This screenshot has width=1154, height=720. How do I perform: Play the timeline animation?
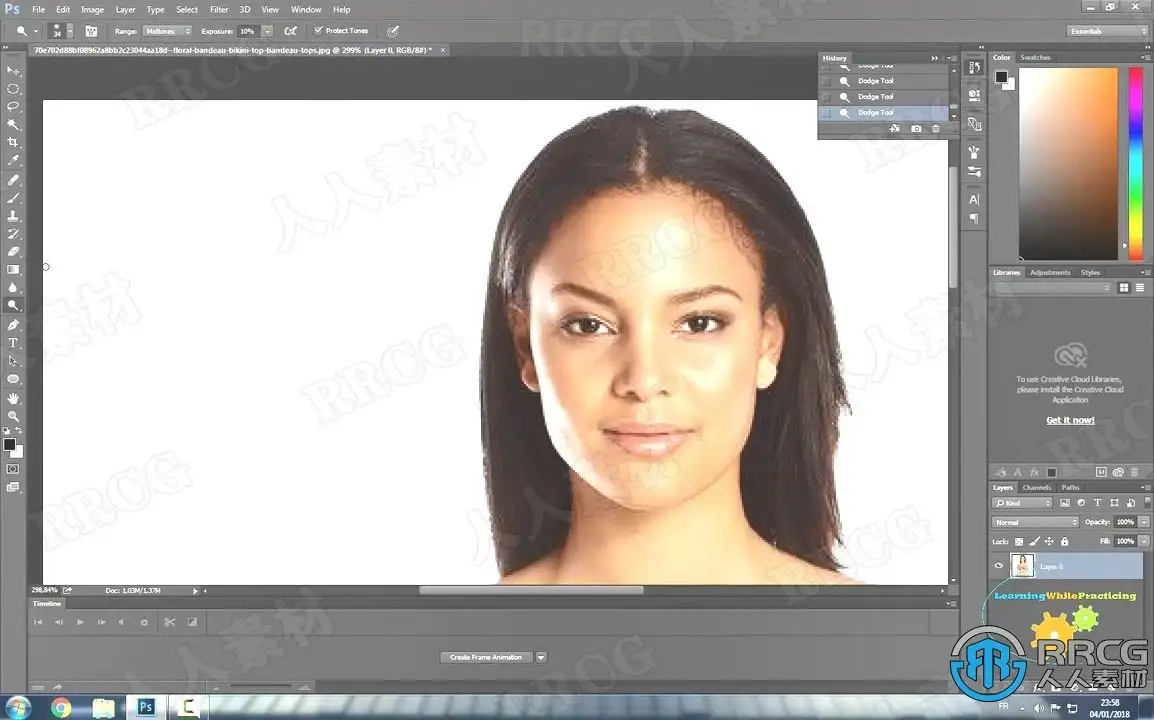click(x=80, y=622)
